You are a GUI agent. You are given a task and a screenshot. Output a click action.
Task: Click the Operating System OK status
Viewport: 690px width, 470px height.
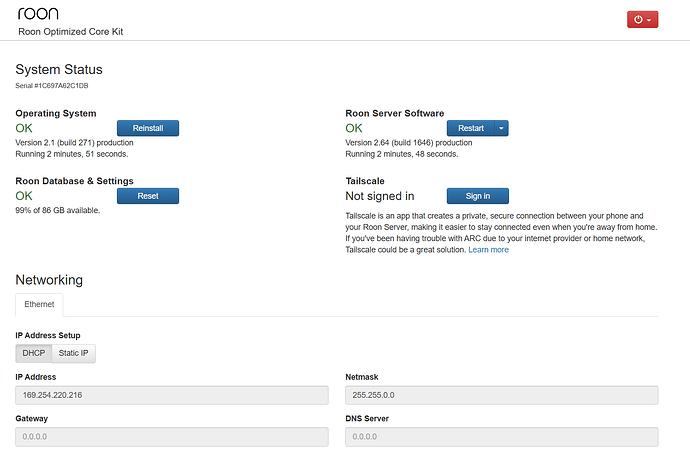(24, 128)
